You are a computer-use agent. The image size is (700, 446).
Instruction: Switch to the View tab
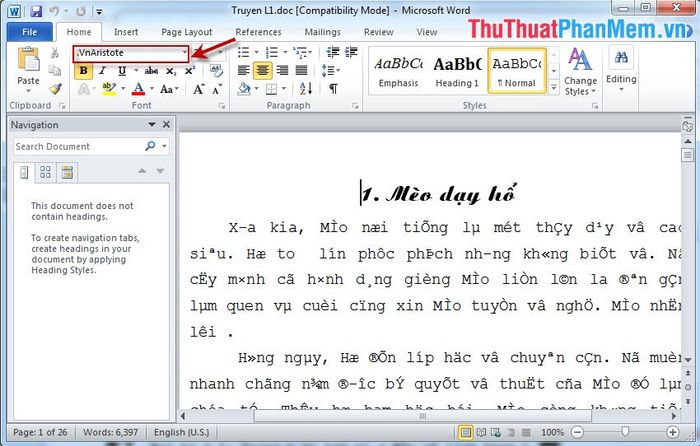point(427,32)
